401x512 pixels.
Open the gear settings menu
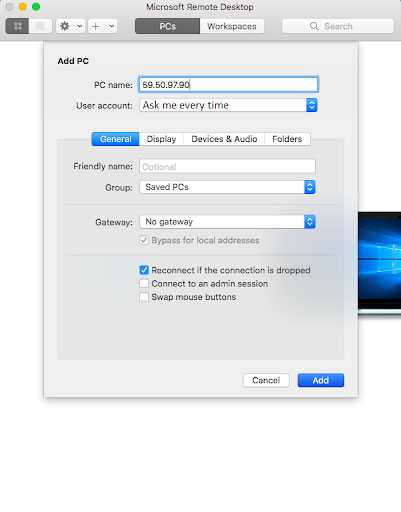65,26
